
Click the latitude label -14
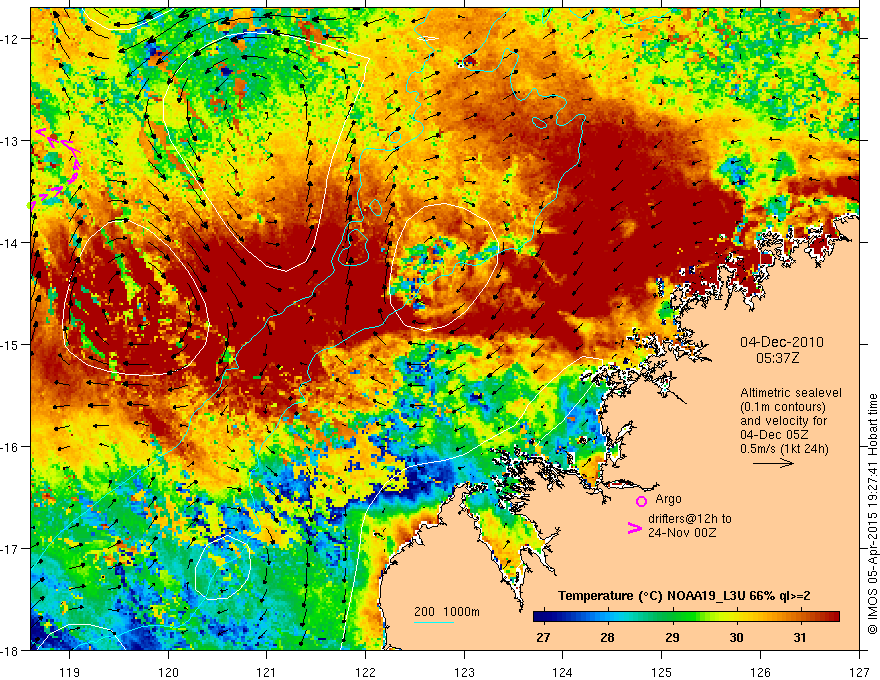click(x=11, y=243)
